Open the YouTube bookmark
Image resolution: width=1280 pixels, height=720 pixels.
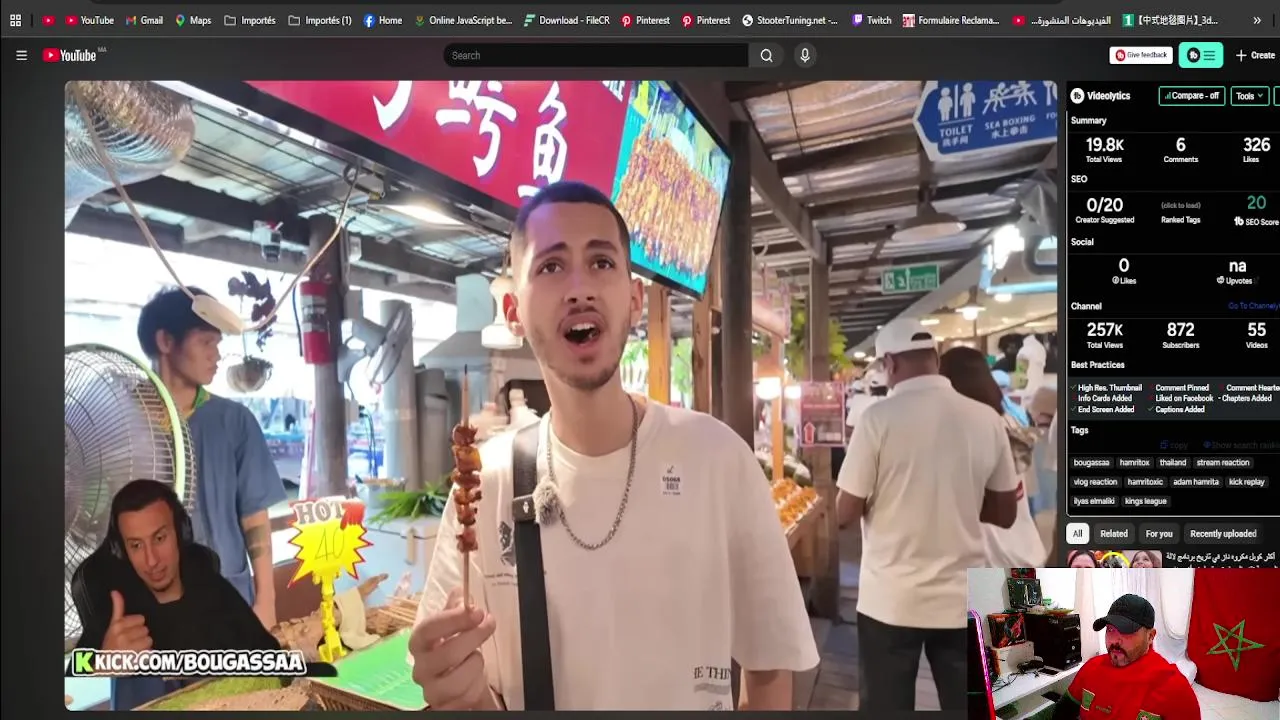89,20
